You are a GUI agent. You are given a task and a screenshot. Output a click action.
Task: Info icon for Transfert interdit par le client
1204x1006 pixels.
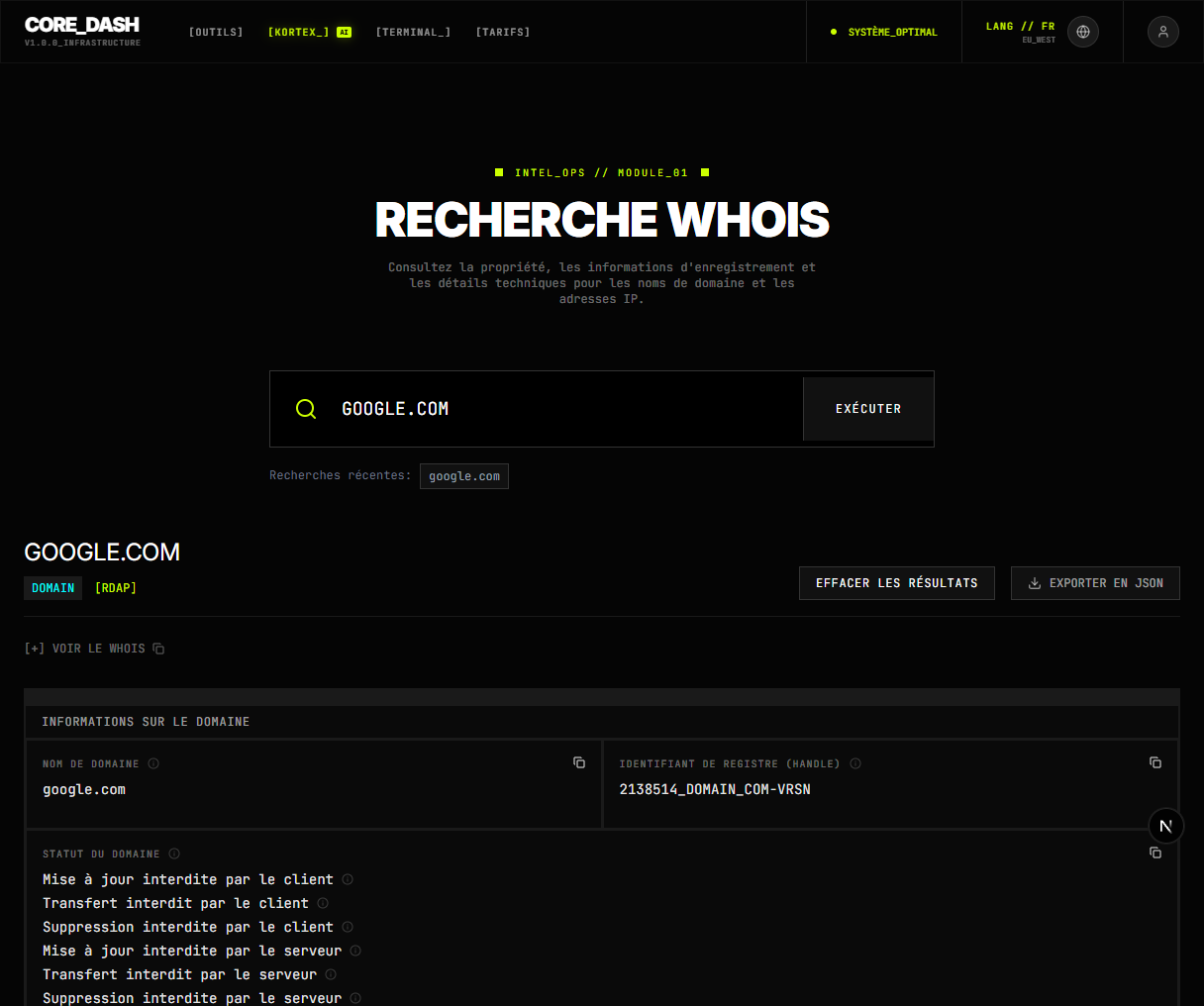pyautogui.click(x=323, y=903)
